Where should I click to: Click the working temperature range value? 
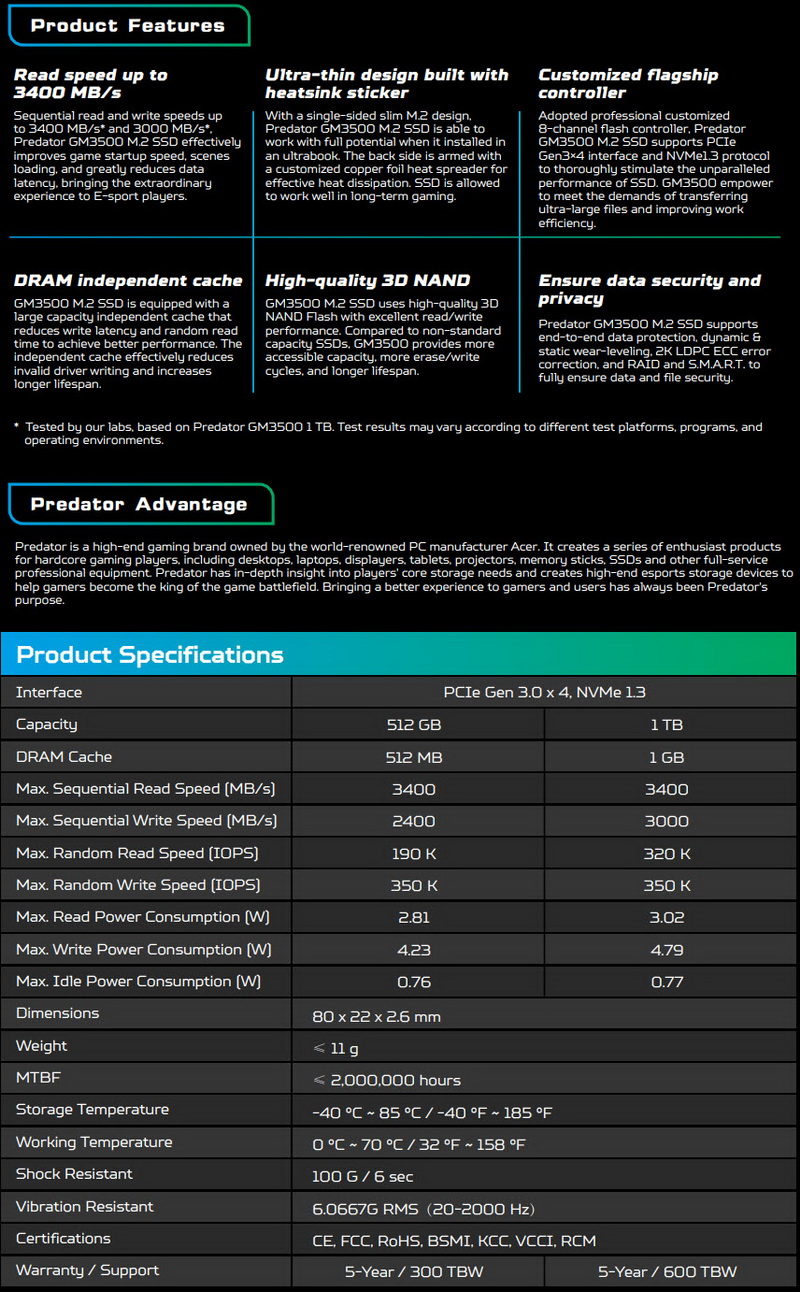418,1145
